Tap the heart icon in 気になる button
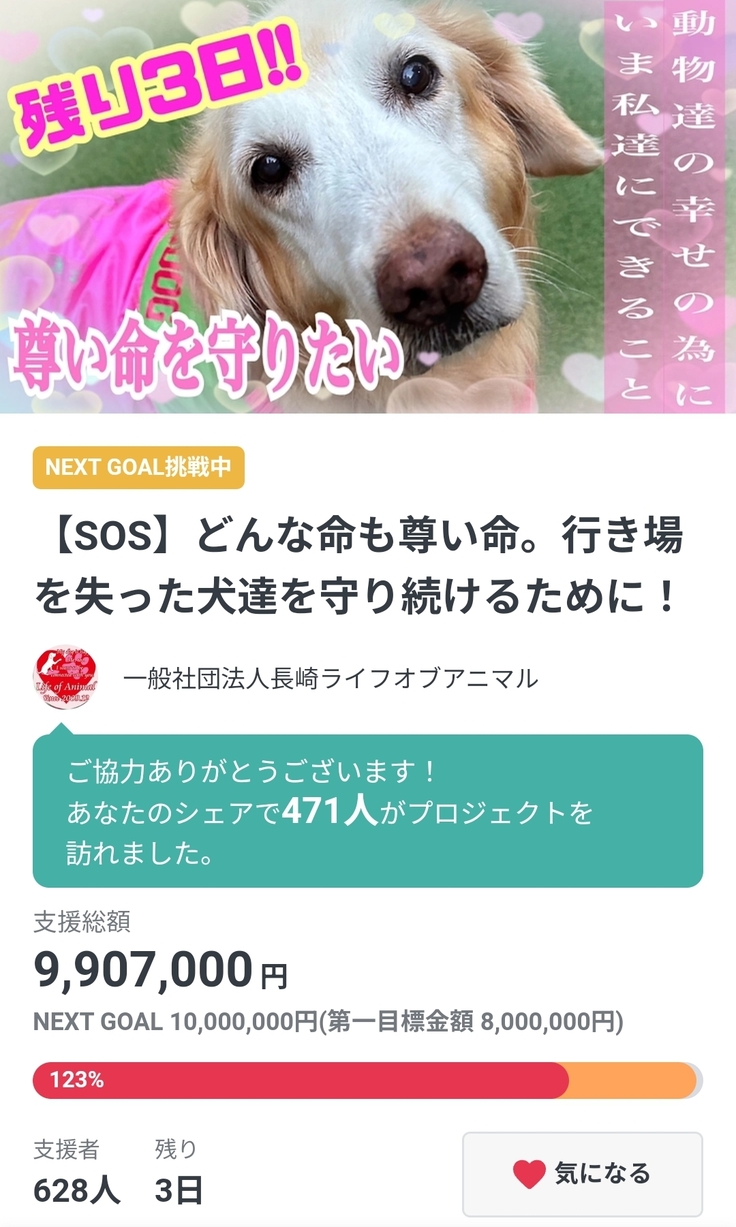736x1227 pixels. click(x=529, y=1174)
